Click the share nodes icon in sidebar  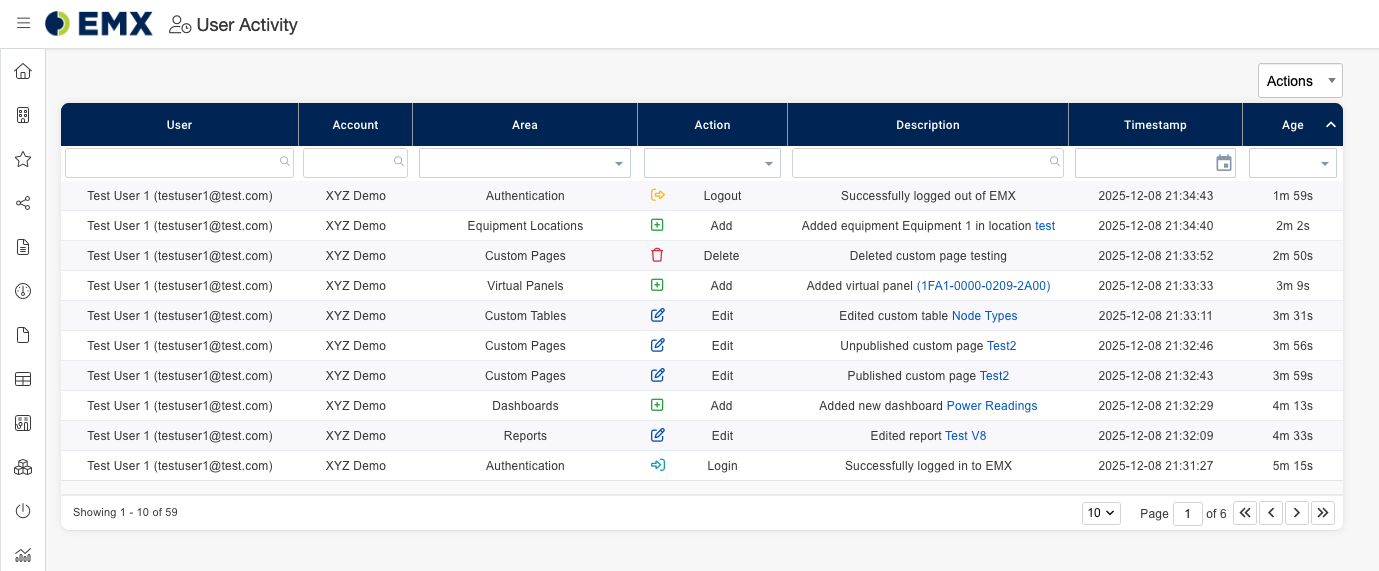tap(23, 203)
